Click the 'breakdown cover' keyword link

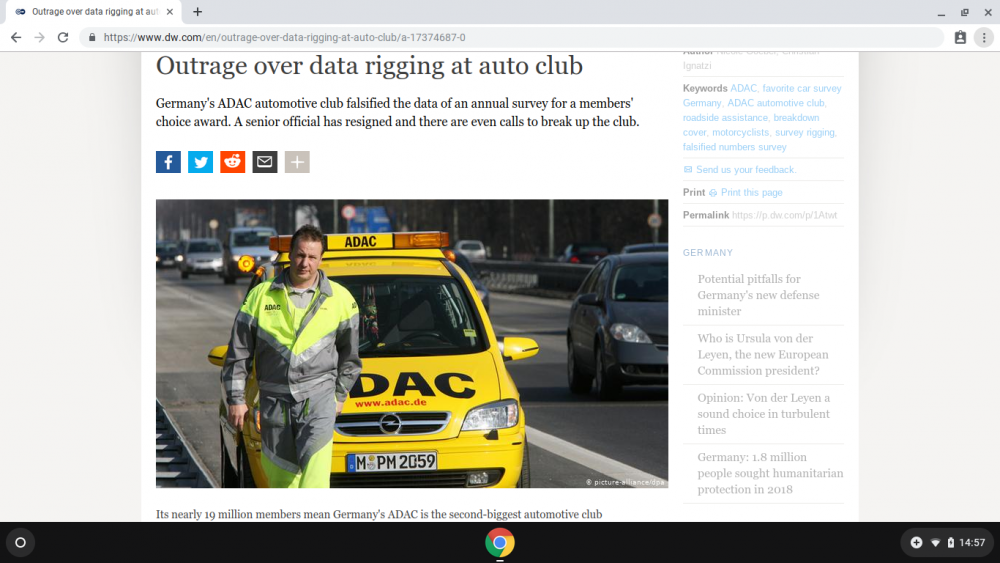coord(751,125)
